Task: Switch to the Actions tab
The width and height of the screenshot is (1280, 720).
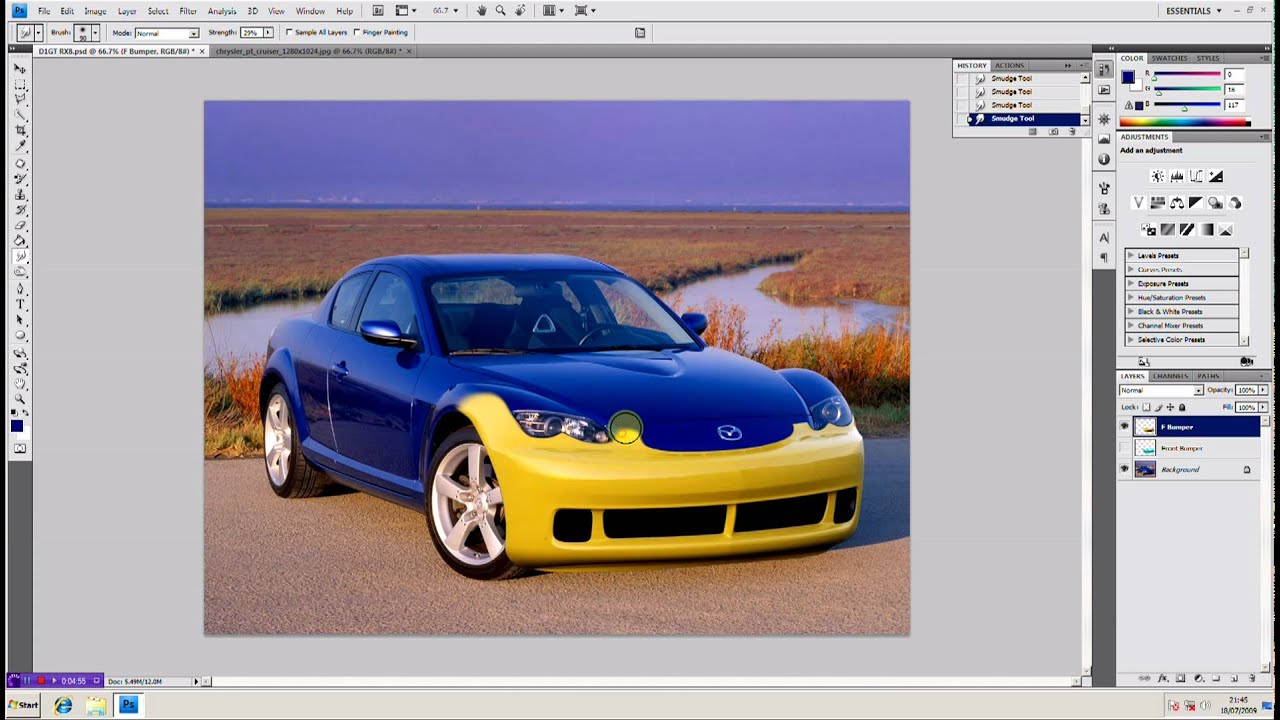Action: (x=1009, y=65)
